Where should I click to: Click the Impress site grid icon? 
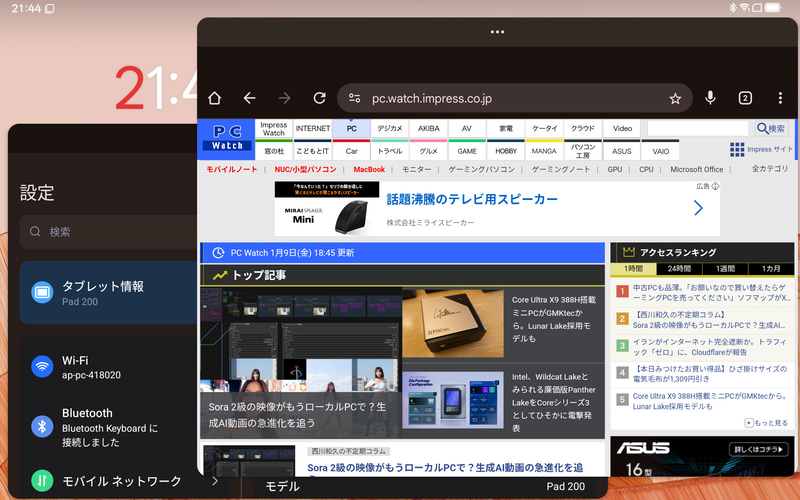tap(737, 149)
